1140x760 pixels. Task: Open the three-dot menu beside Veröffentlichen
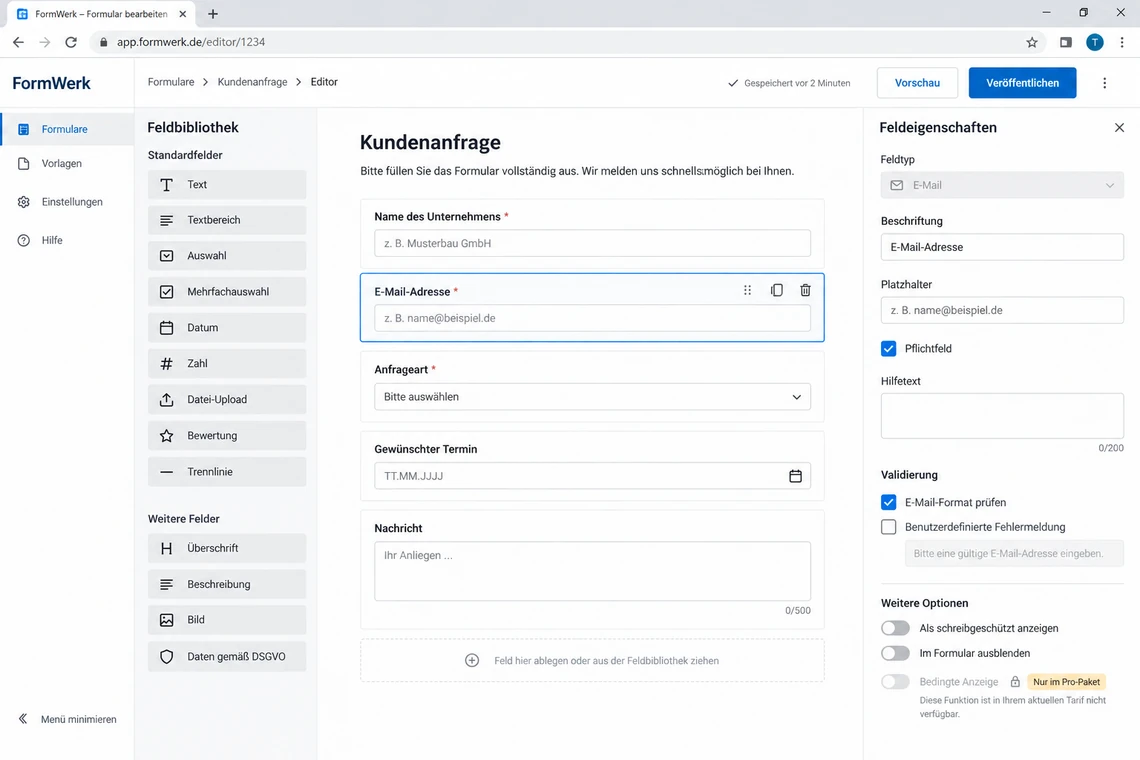coord(1104,83)
